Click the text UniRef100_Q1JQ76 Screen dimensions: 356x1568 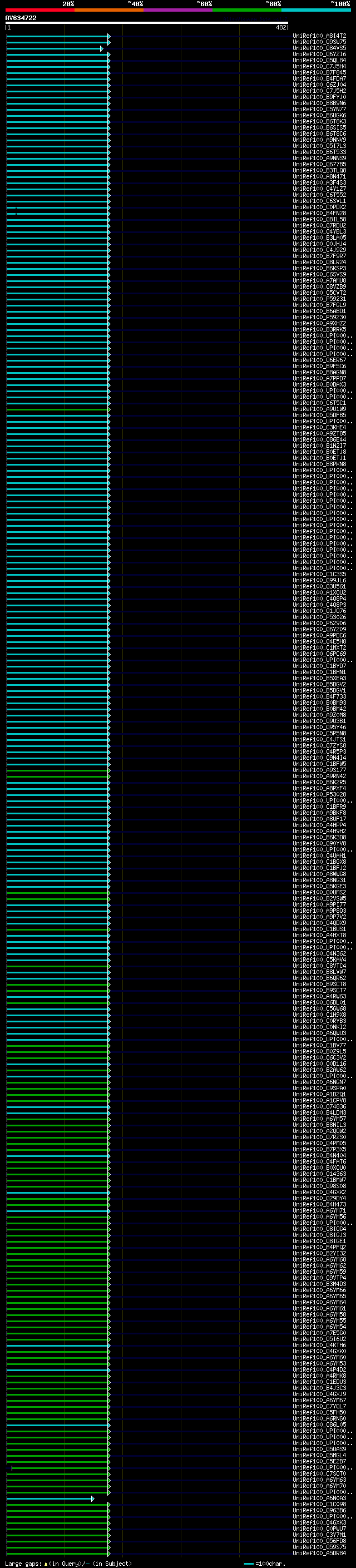(319, 611)
